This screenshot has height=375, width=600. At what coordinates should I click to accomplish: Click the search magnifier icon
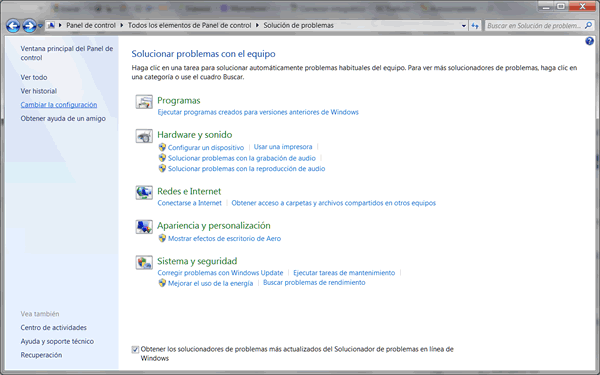tap(589, 26)
